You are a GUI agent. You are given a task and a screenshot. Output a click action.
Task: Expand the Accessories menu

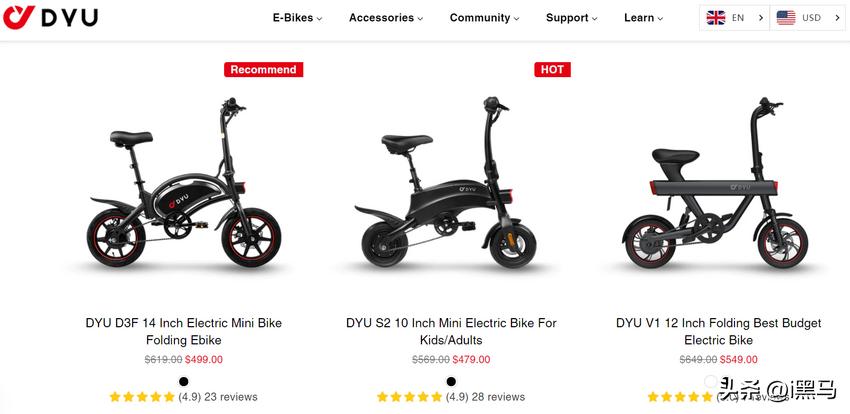pos(386,18)
